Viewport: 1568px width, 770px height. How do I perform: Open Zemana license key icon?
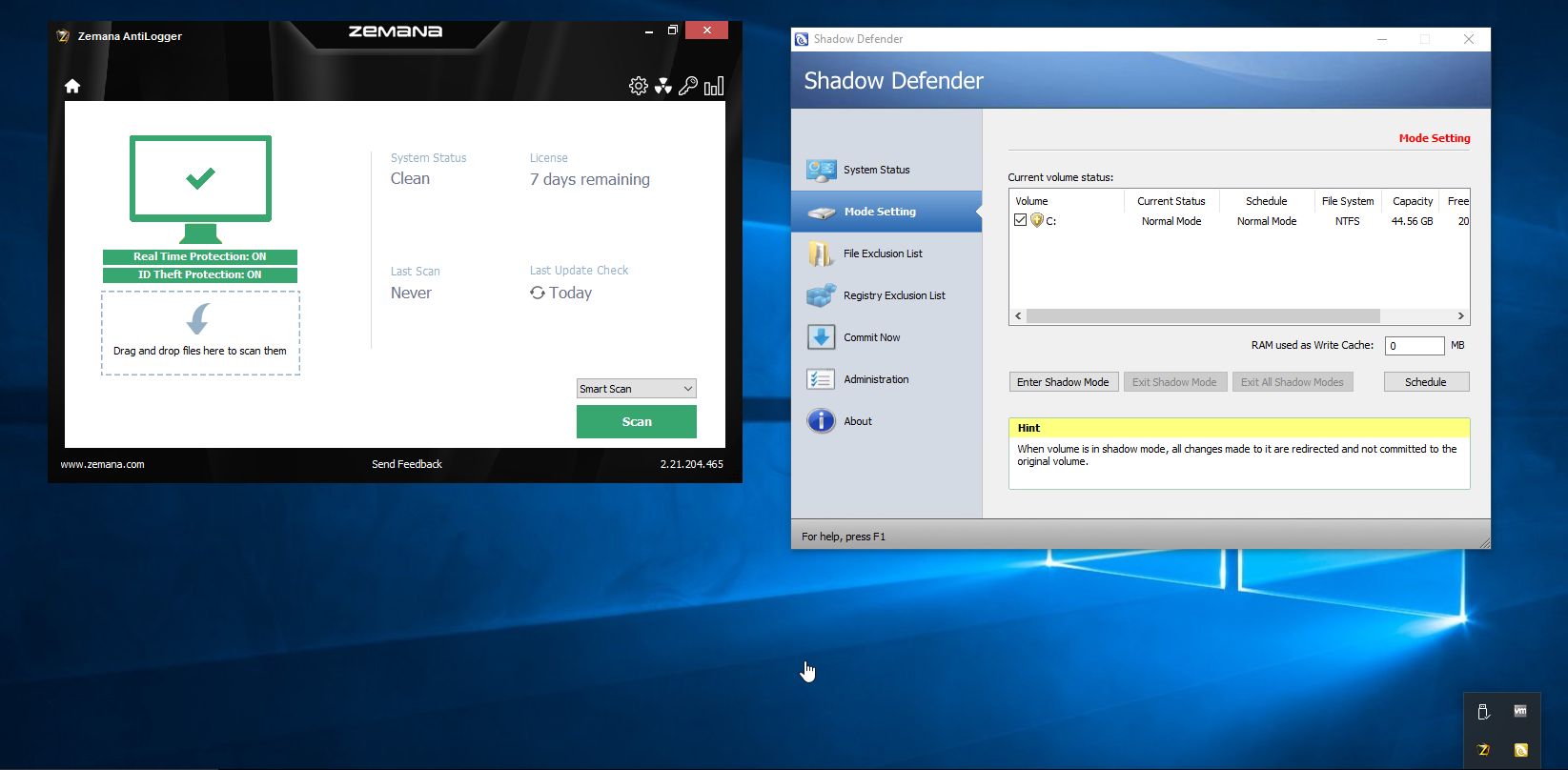(x=687, y=86)
